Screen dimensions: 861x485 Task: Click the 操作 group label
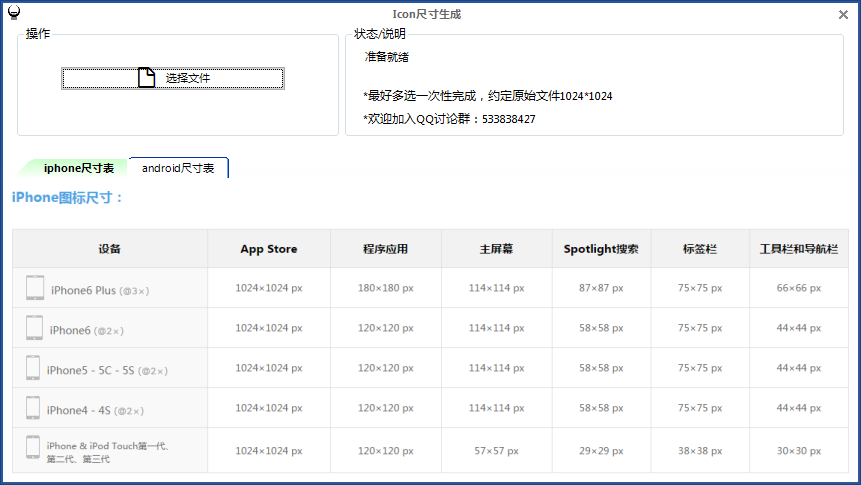(38, 34)
